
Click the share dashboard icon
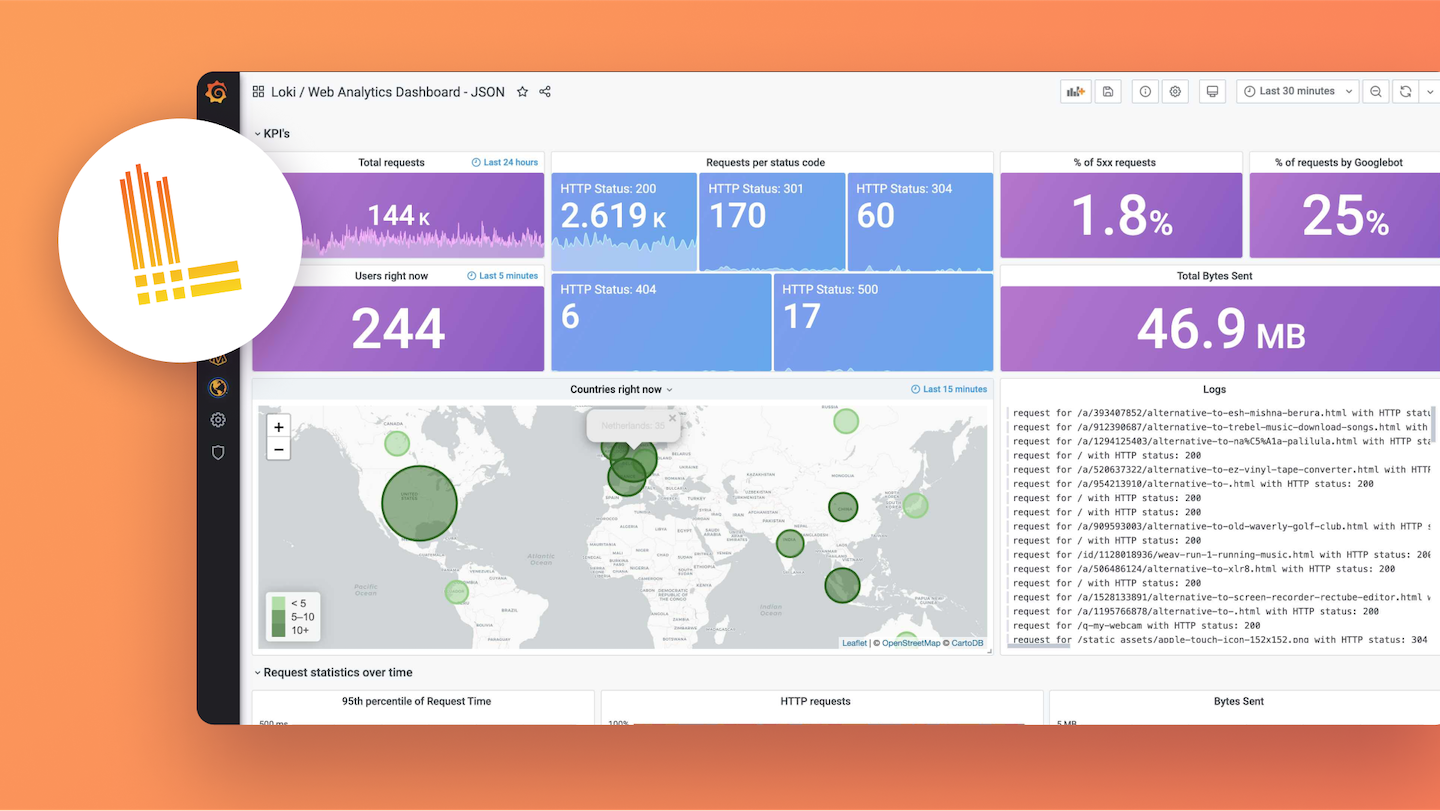[x=545, y=91]
